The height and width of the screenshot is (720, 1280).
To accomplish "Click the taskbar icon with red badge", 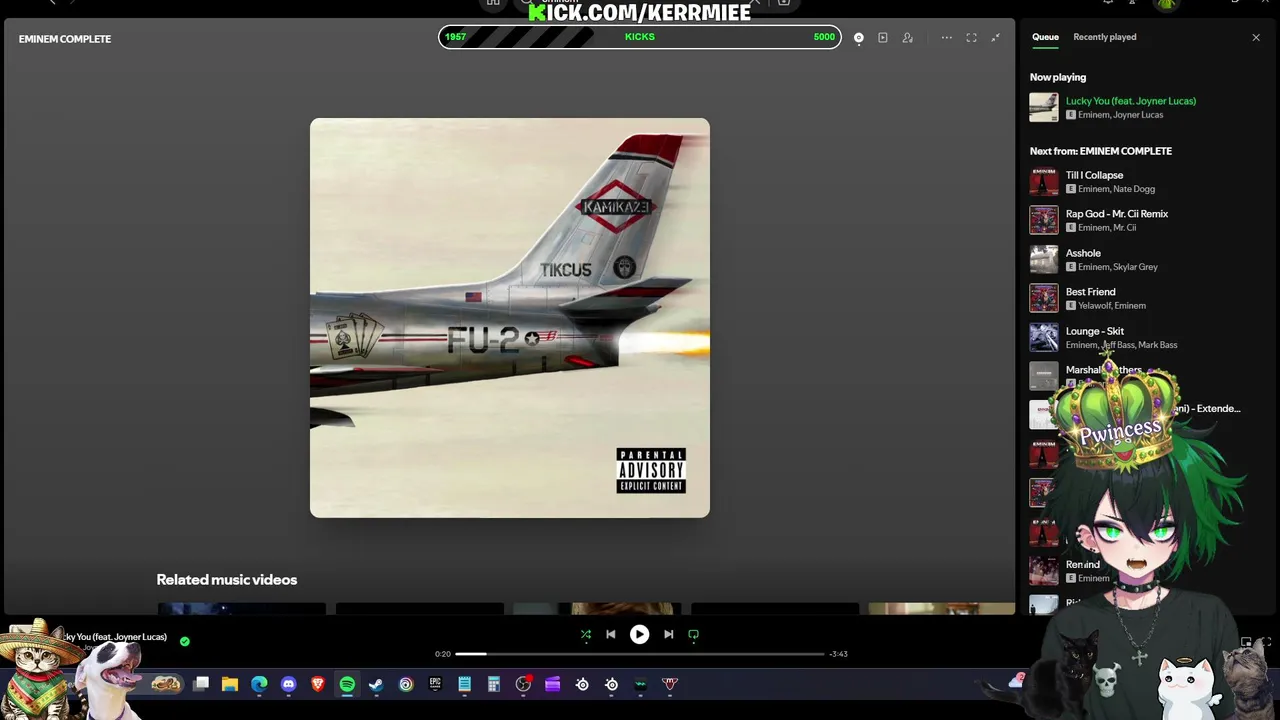I will 523,684.
